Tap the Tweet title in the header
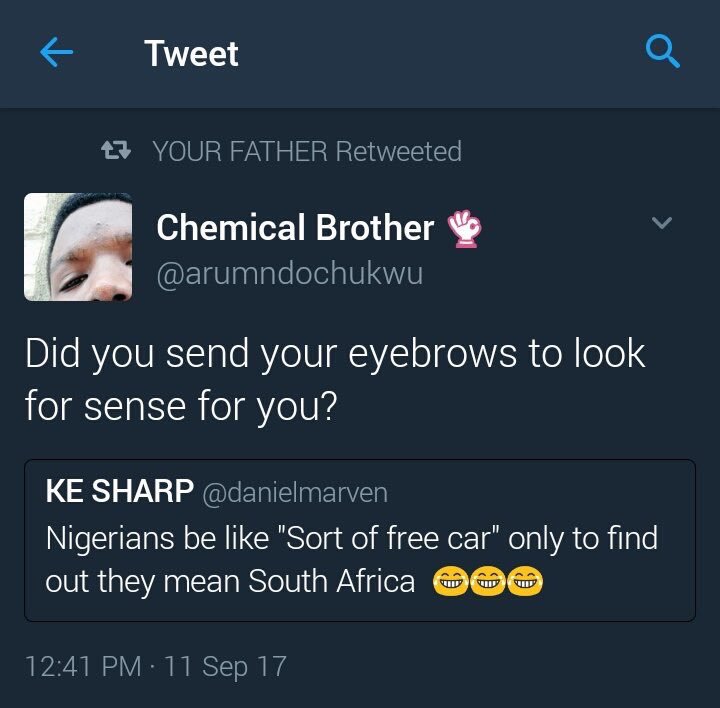This screenshot has width=720, height=708. [x=191, y=53]
